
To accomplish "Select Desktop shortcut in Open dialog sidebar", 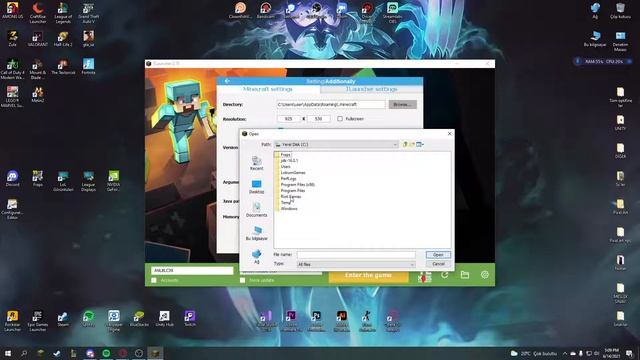I will coord(256,187).
